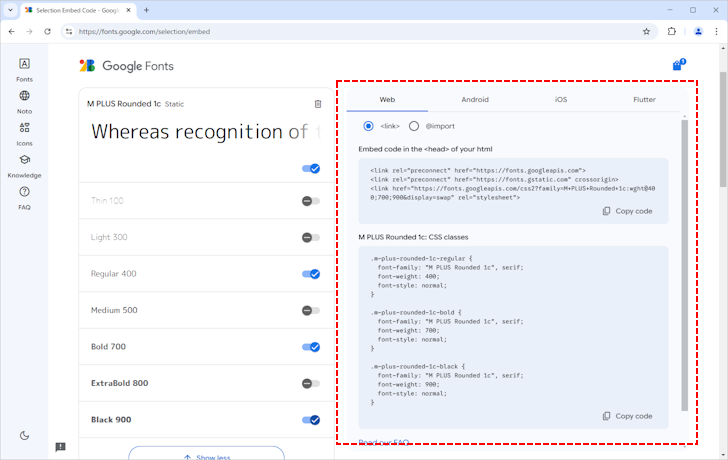
Task: Click the Whereas recognition preview text
Action: point(204,132)
